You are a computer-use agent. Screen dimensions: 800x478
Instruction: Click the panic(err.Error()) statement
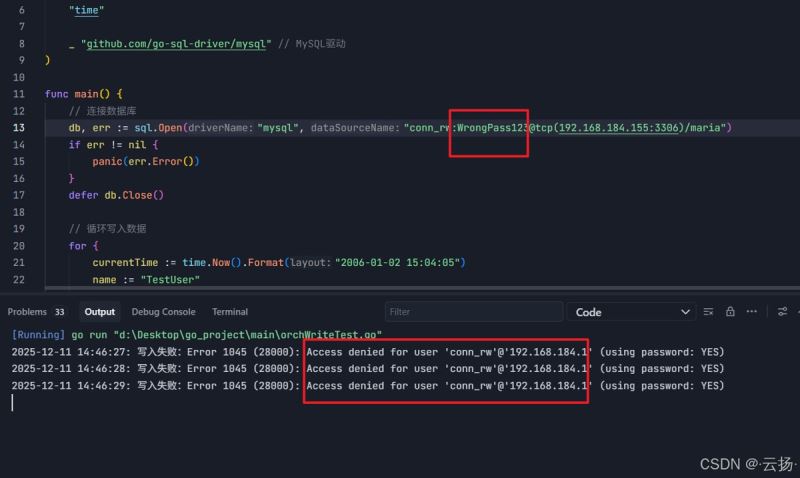[146, 161]
